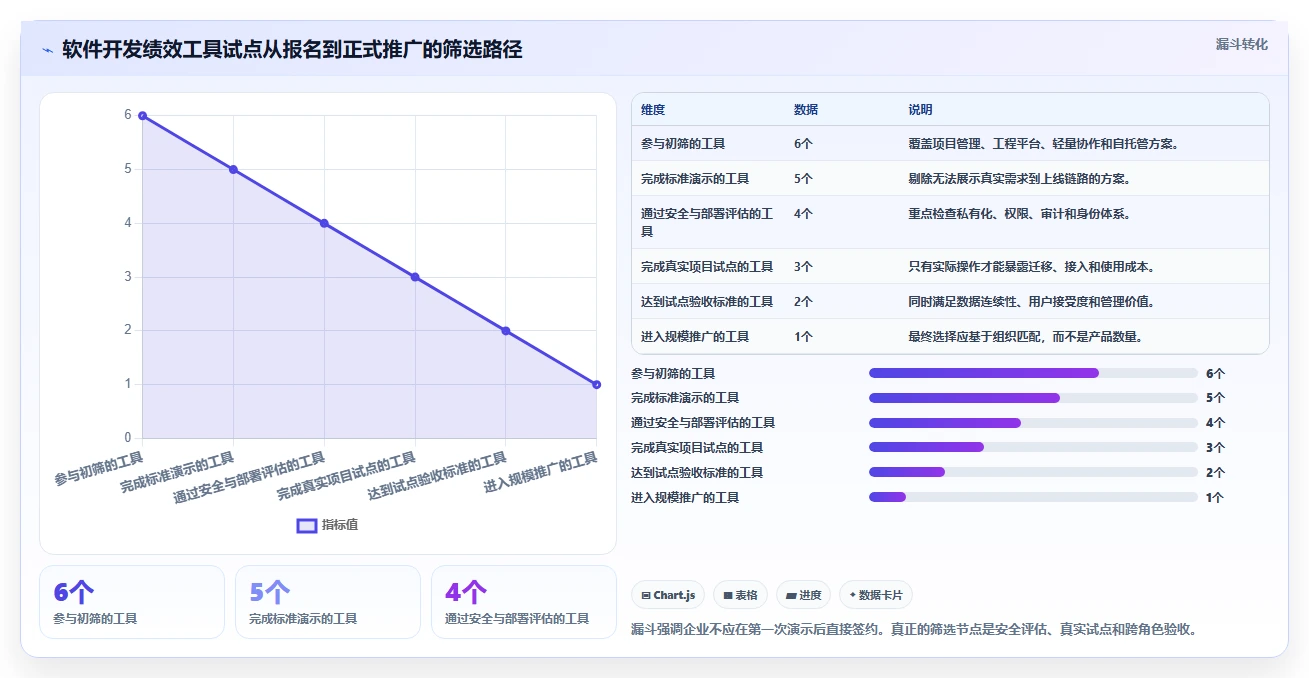Screen dimensions: 1309x678
Task: Select the 表格 chip label
Action: point(747,596)
